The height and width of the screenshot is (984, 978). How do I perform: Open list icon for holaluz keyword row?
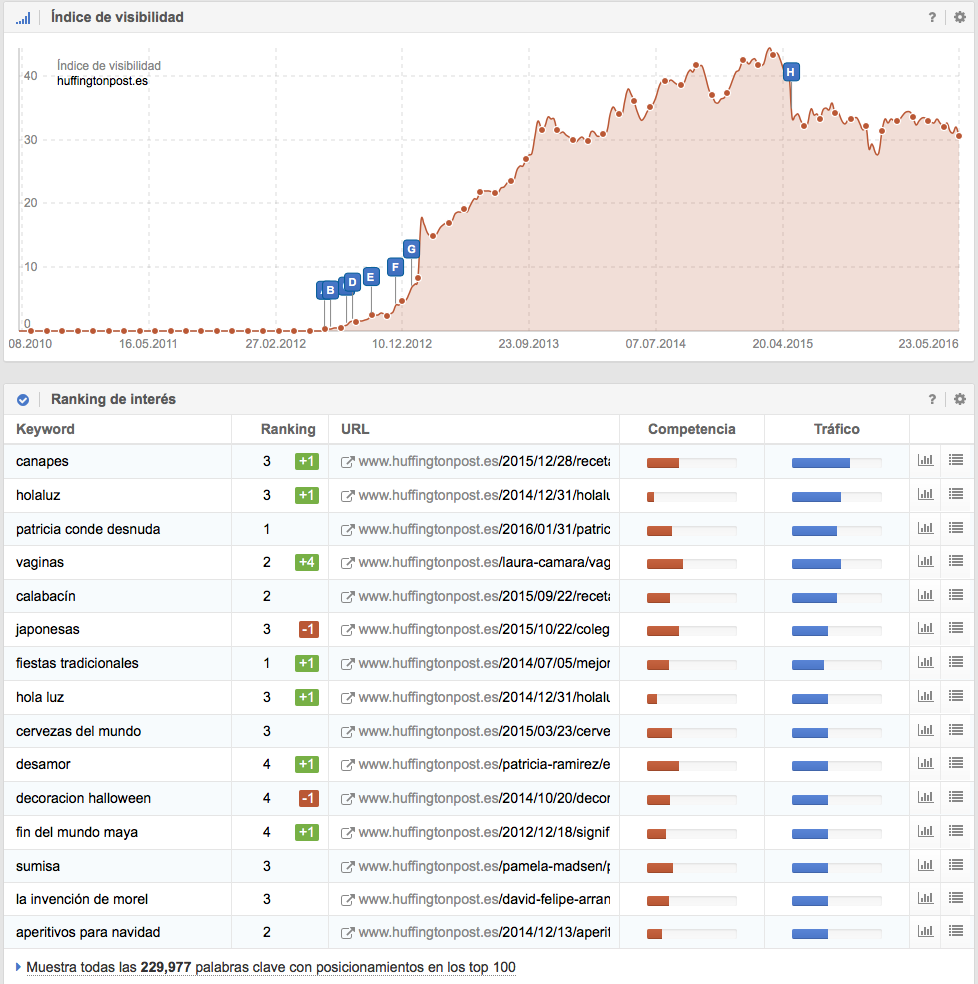point(956,495)
